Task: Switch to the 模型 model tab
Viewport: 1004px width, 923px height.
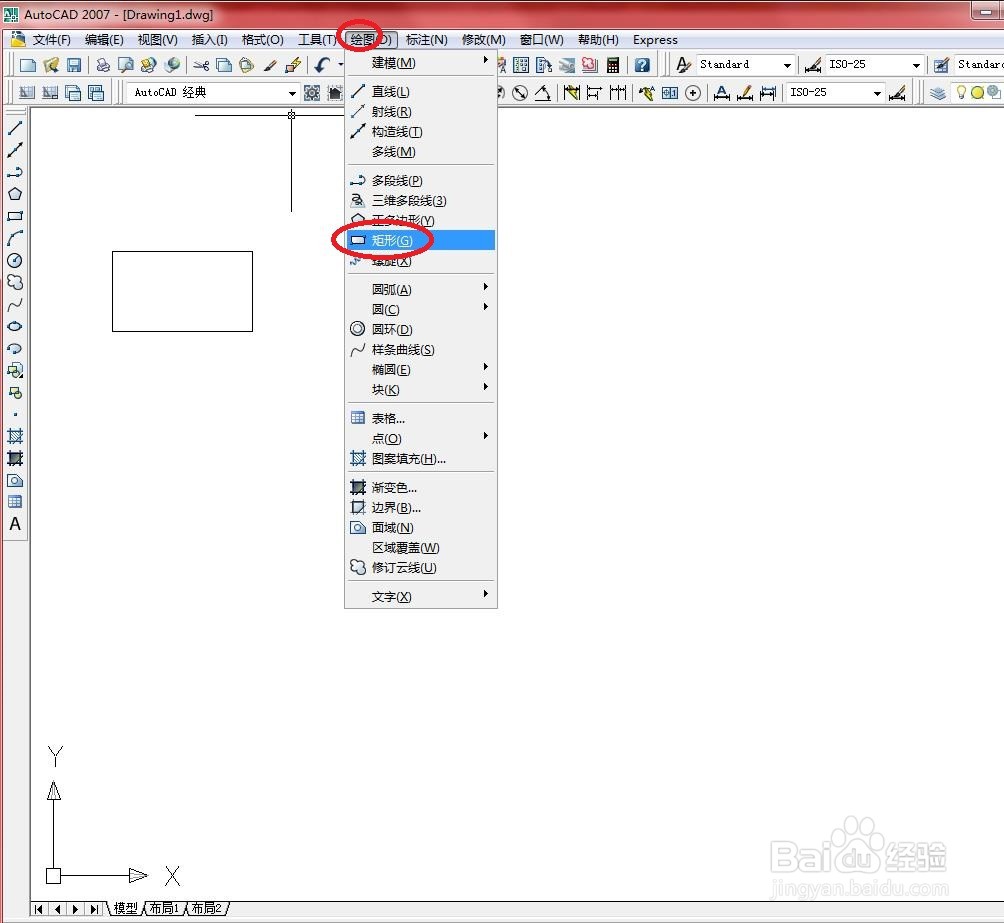Action: click(x=126, y=908)
